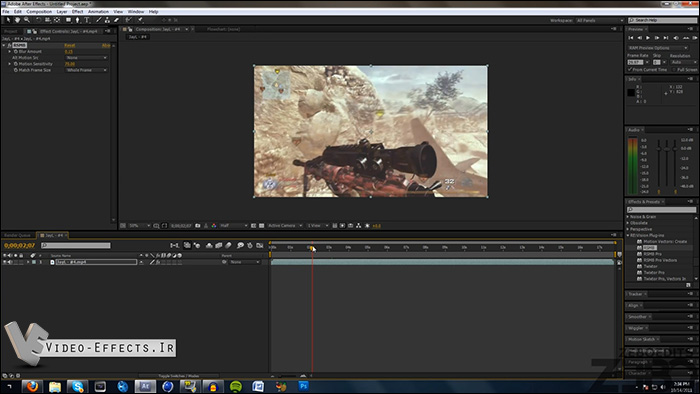The width and height of the screenshot is (700, 394).
Task: Switch to the Project panel tab
Action: [11, 32]
